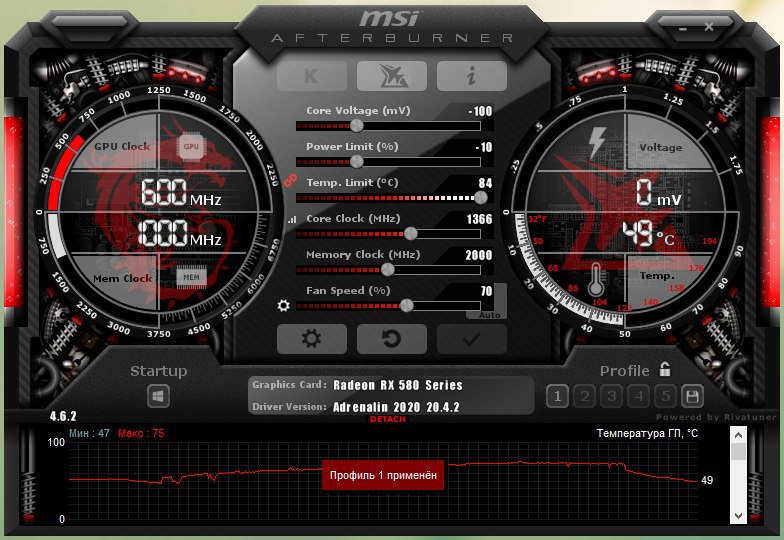
Task: Launch the OC Scanner jet icon
Action: click(392, 76)
